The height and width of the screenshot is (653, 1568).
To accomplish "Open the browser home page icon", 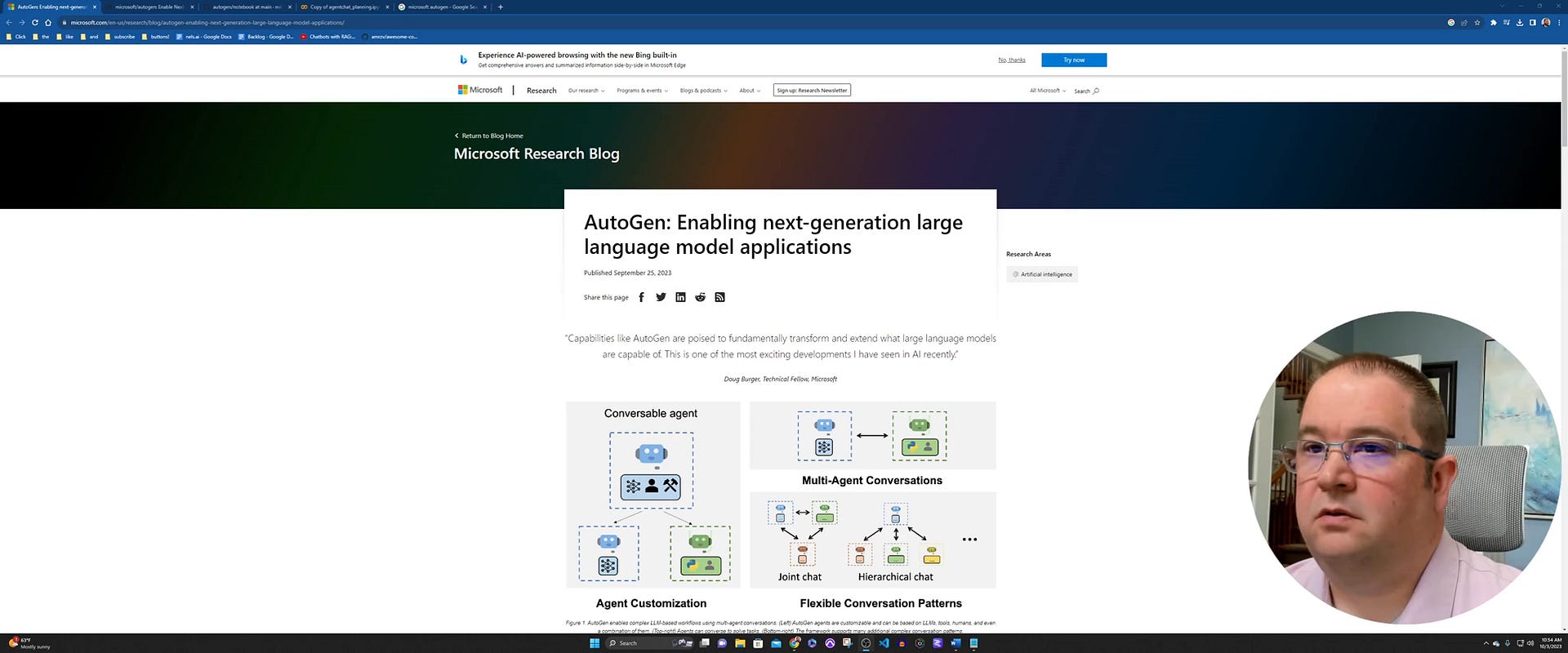I will (x=48, y=23).
